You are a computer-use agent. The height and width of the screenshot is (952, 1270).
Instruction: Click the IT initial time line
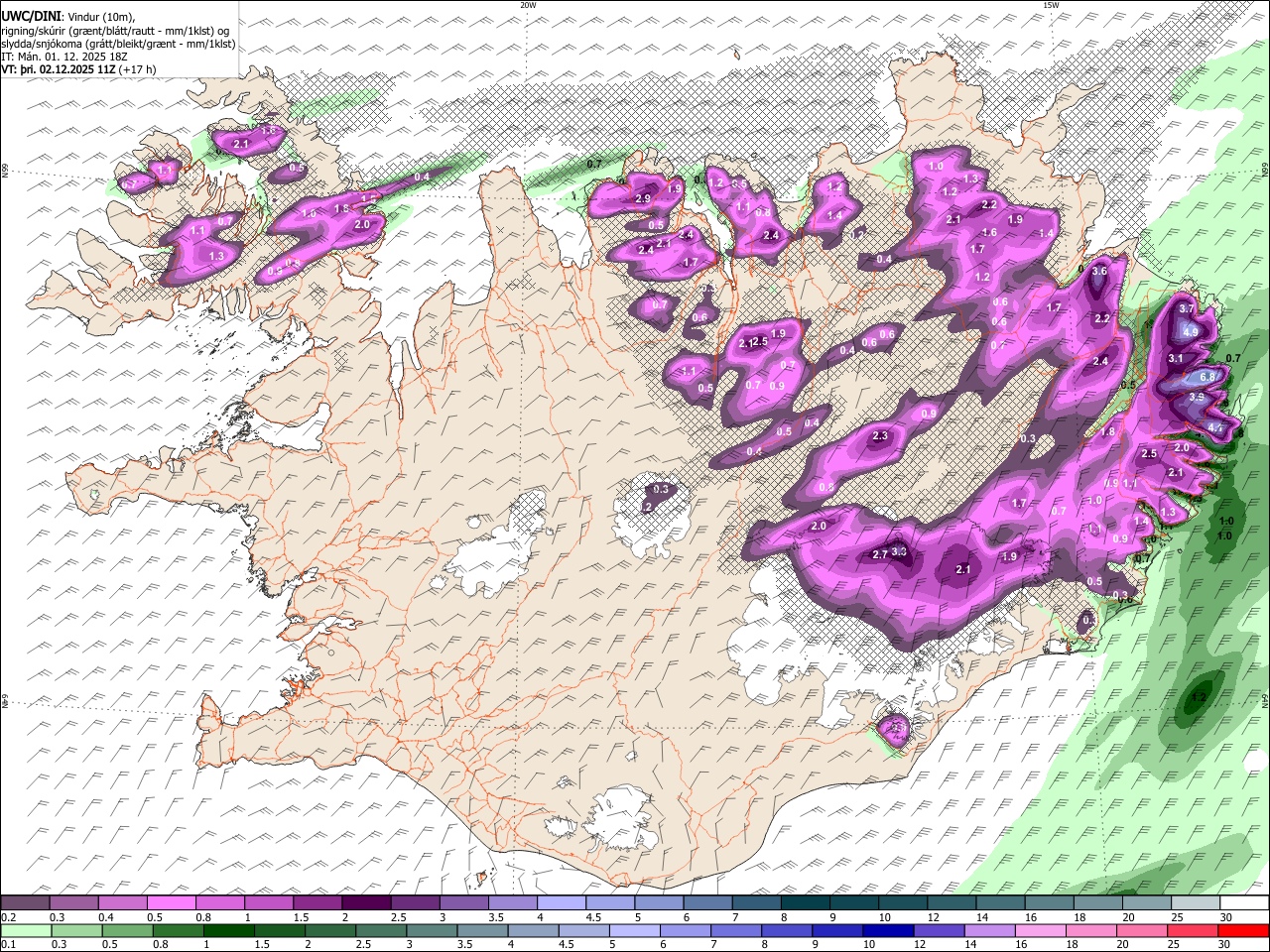pos(65,57)
